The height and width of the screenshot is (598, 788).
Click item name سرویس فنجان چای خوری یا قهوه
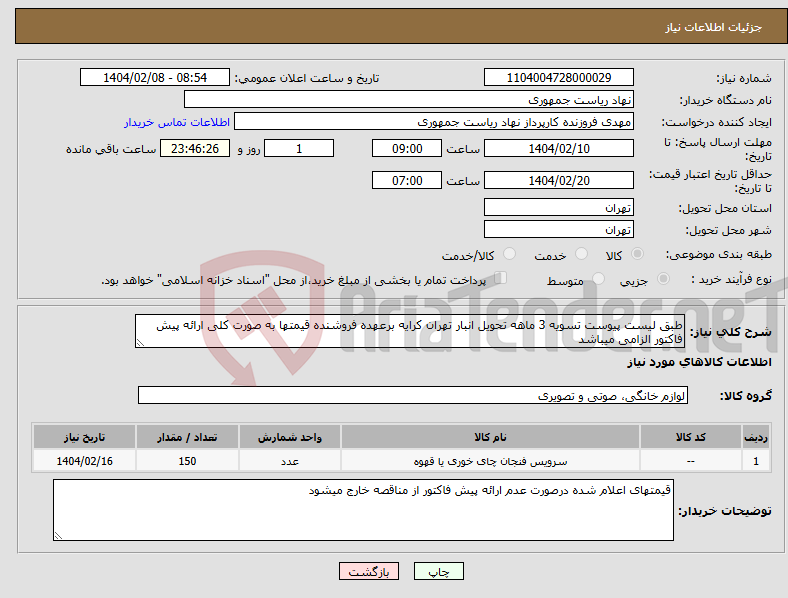[490, 461]
